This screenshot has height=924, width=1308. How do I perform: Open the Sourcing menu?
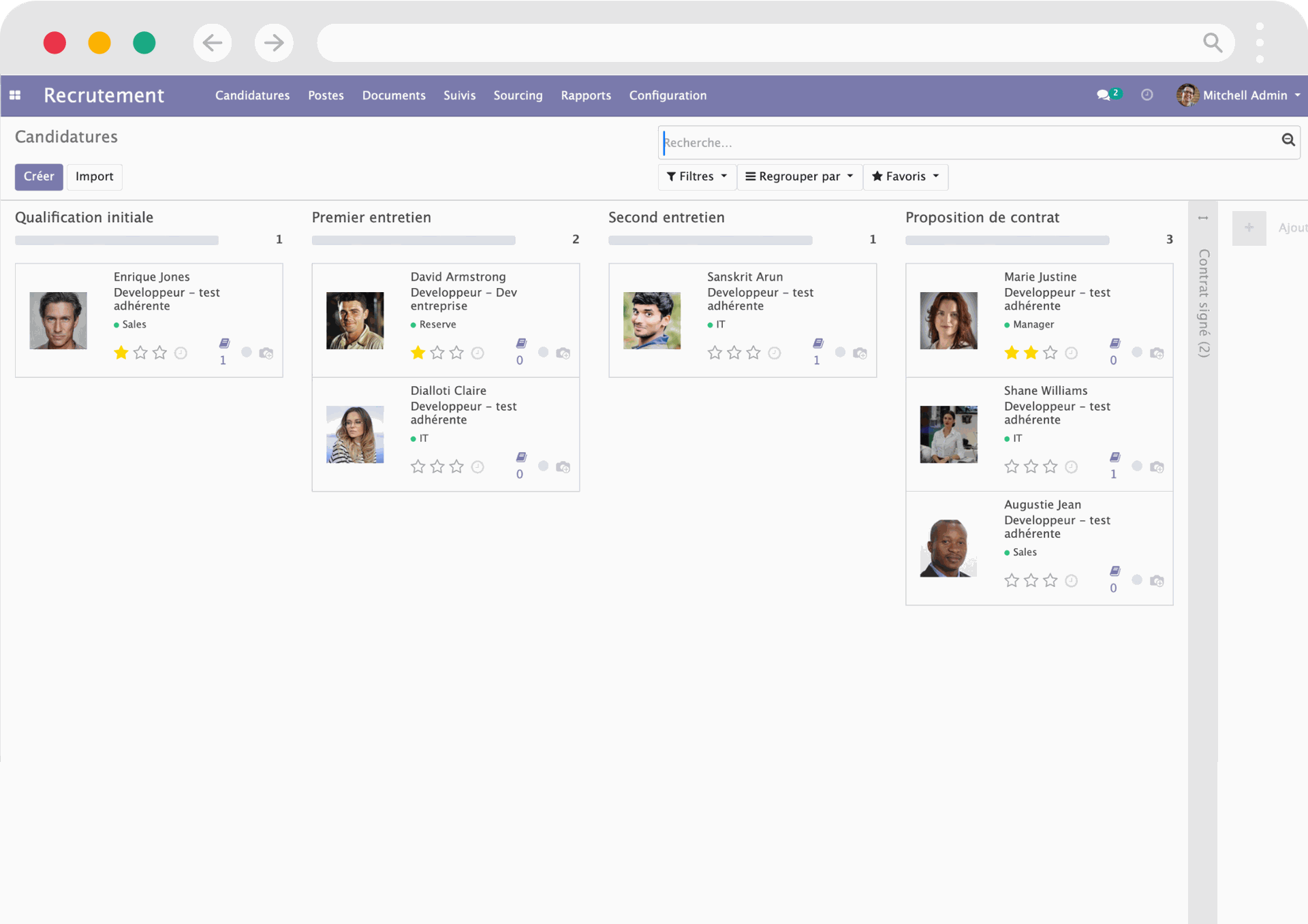click(518, 95)
